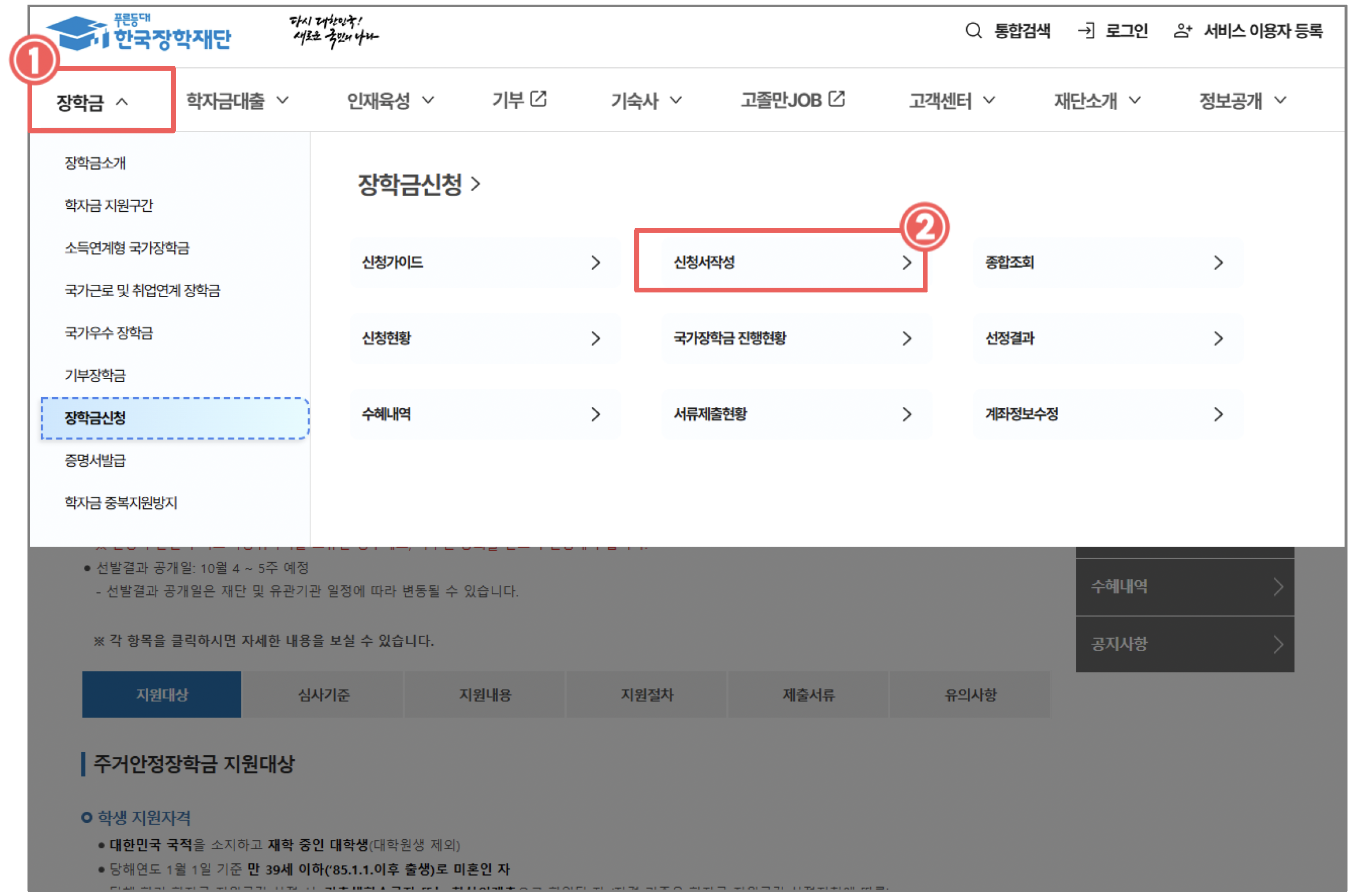This screenshot has width=1351, height=896.
Task: Switch to the 심사기준 tab
Action: click(323, 694)
